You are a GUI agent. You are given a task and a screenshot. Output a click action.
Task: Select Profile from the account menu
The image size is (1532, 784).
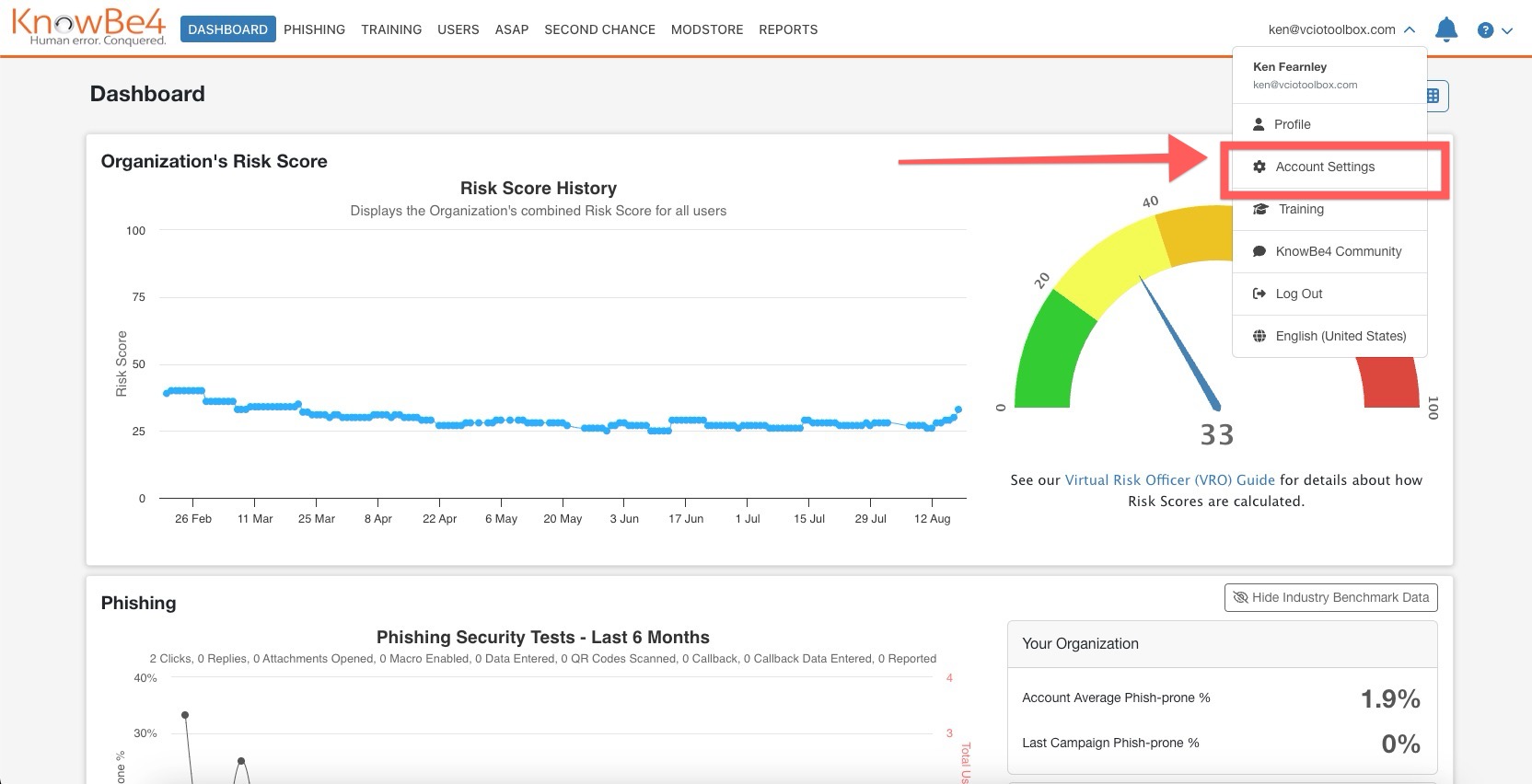coord(1329,124)
